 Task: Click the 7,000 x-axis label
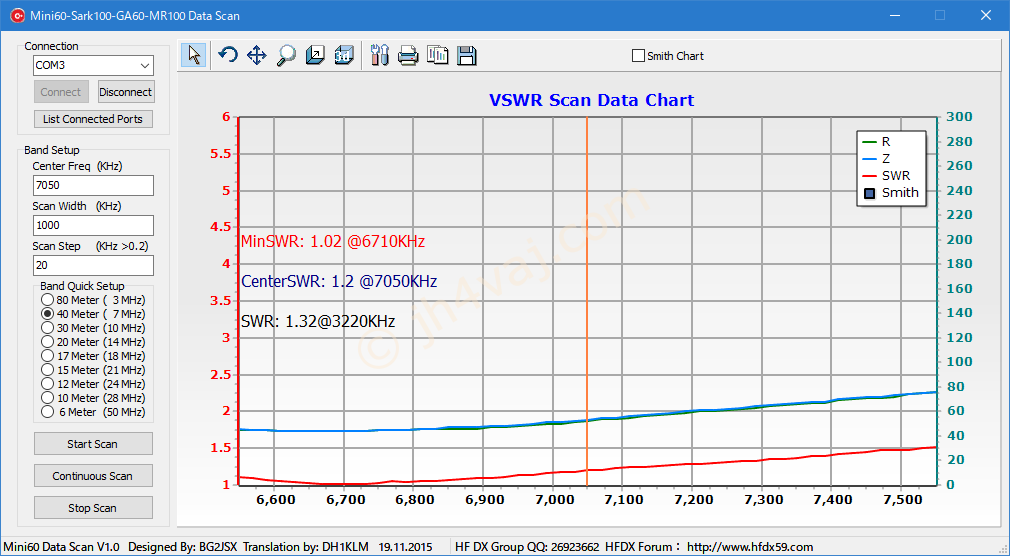554,499
